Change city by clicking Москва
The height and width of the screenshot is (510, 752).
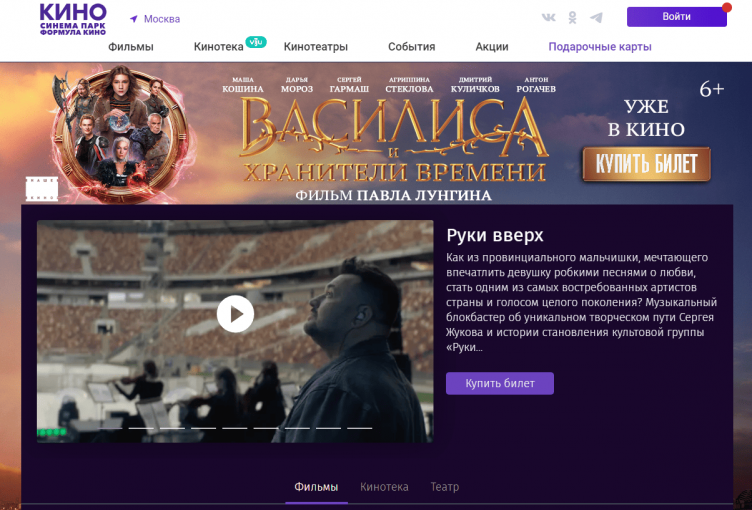pos(162,19)
